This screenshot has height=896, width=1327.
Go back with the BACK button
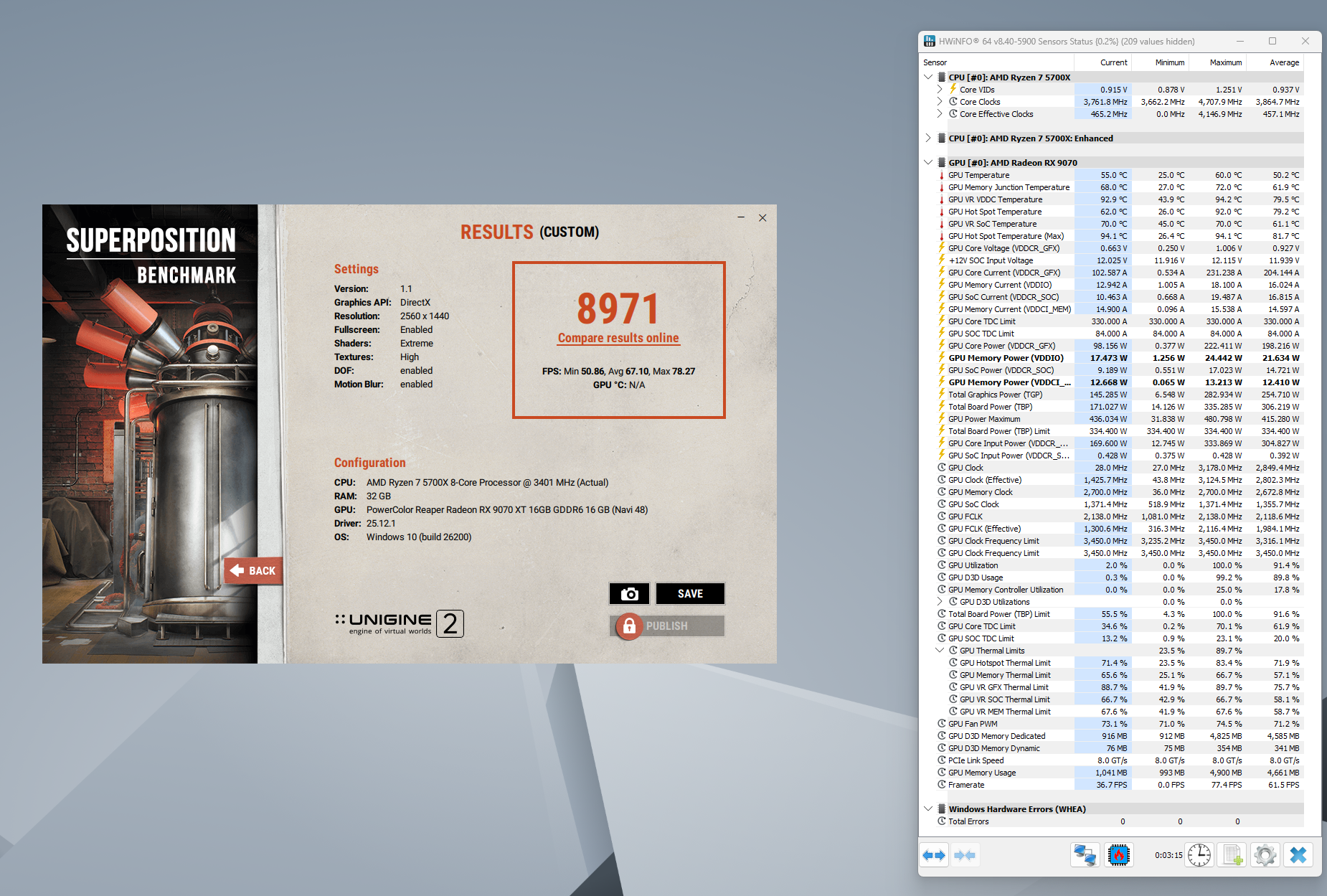pos(253,570)
